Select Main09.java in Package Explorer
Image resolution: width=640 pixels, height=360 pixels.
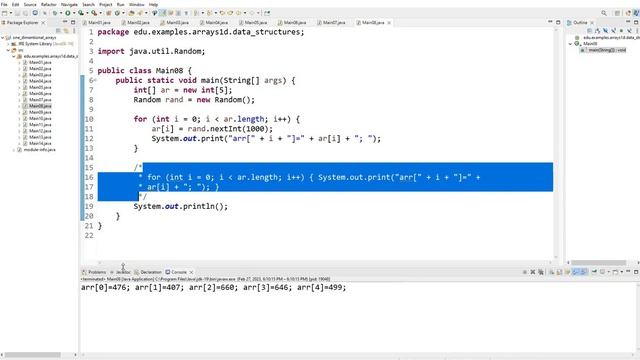pos(40,112)
